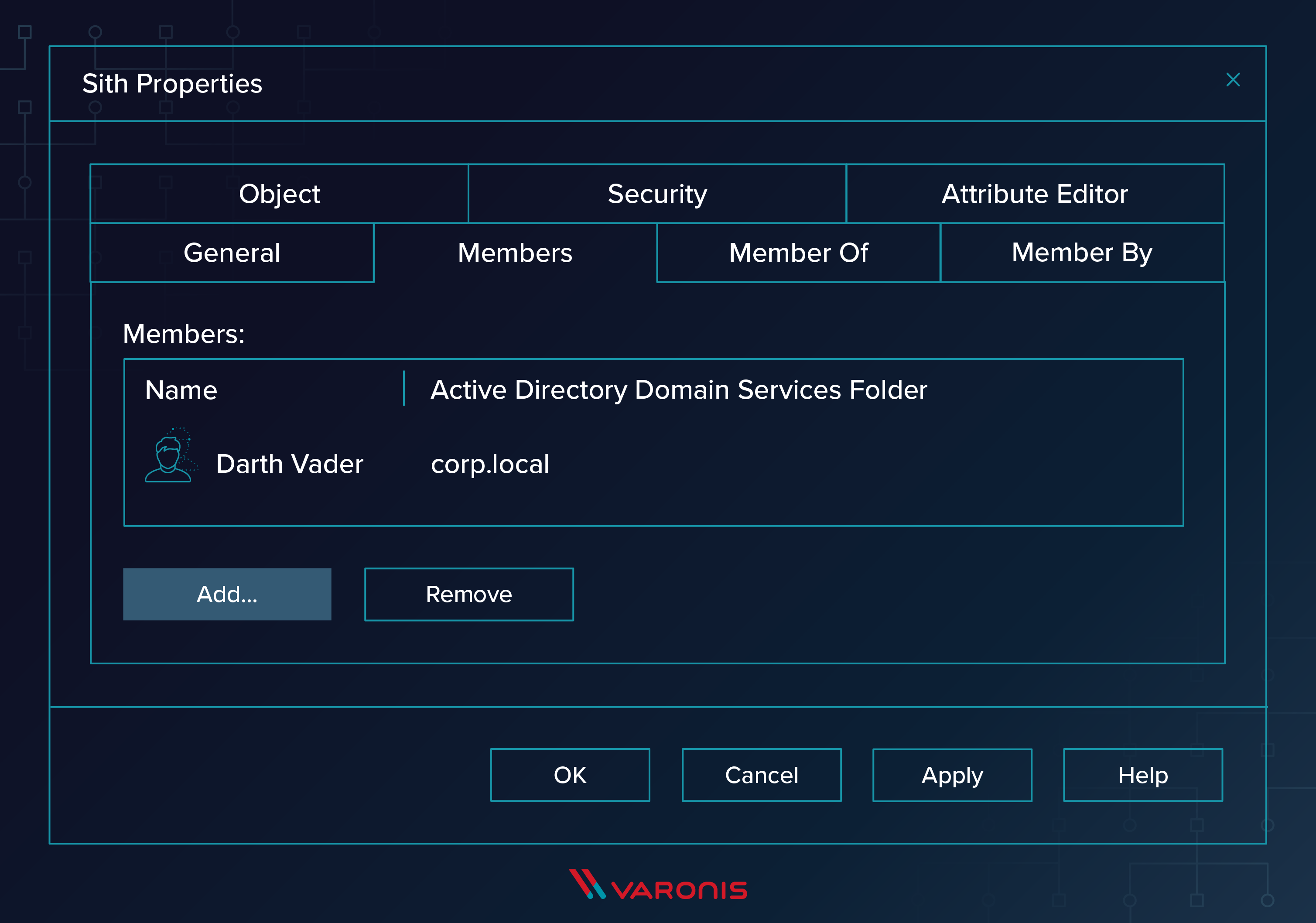Apply the current changes
The height and width of the screenshot is (923, 1316).
pos(951,775)
